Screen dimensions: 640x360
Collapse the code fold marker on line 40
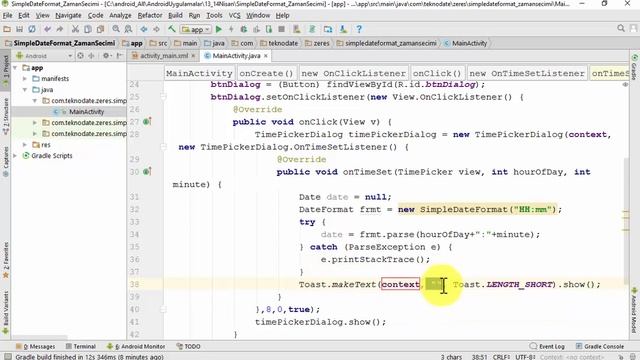(163, 309)
